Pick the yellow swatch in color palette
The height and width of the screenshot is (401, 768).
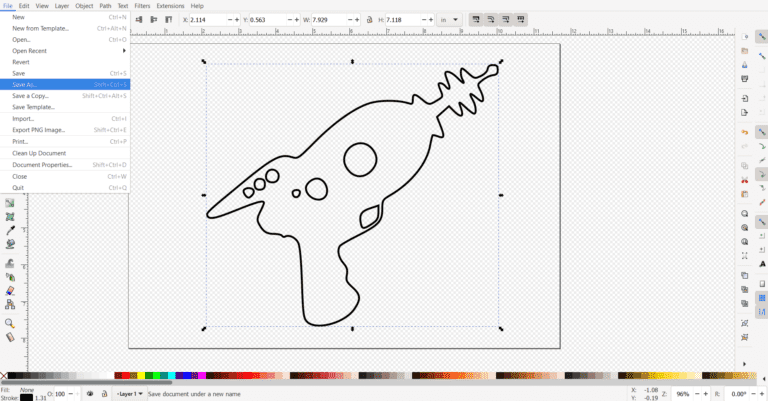pos(141,376)
